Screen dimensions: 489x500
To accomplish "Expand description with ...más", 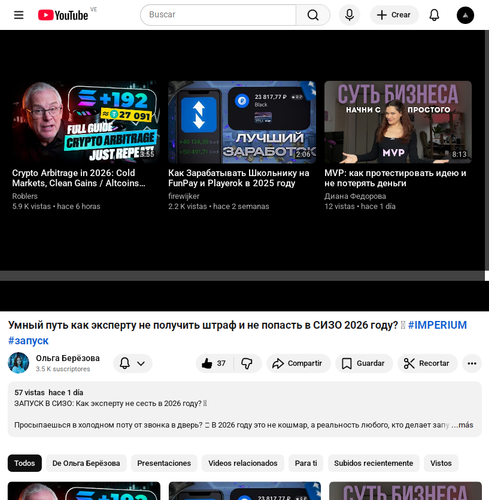I will [462, 425].
